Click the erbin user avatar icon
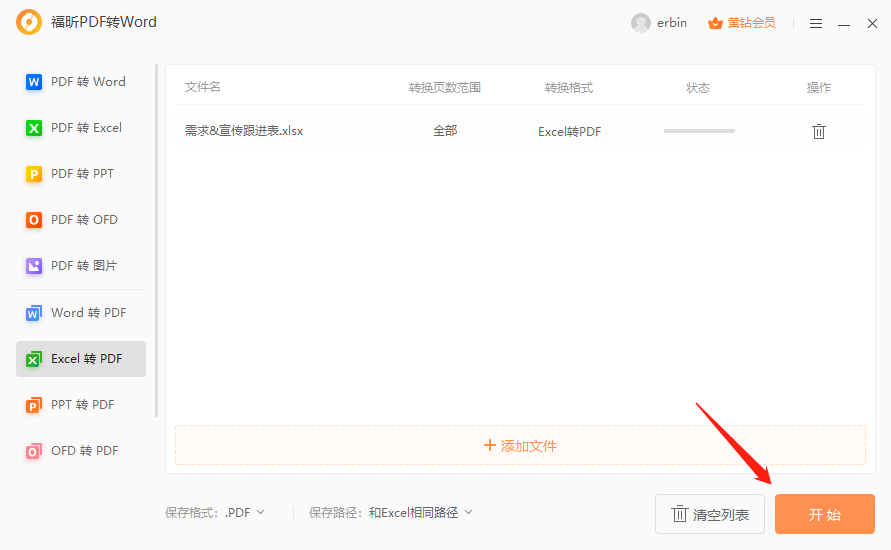Image resolution: width=891 pixels, height=550 pixels. pyautogui.click(x=641, y=23)
